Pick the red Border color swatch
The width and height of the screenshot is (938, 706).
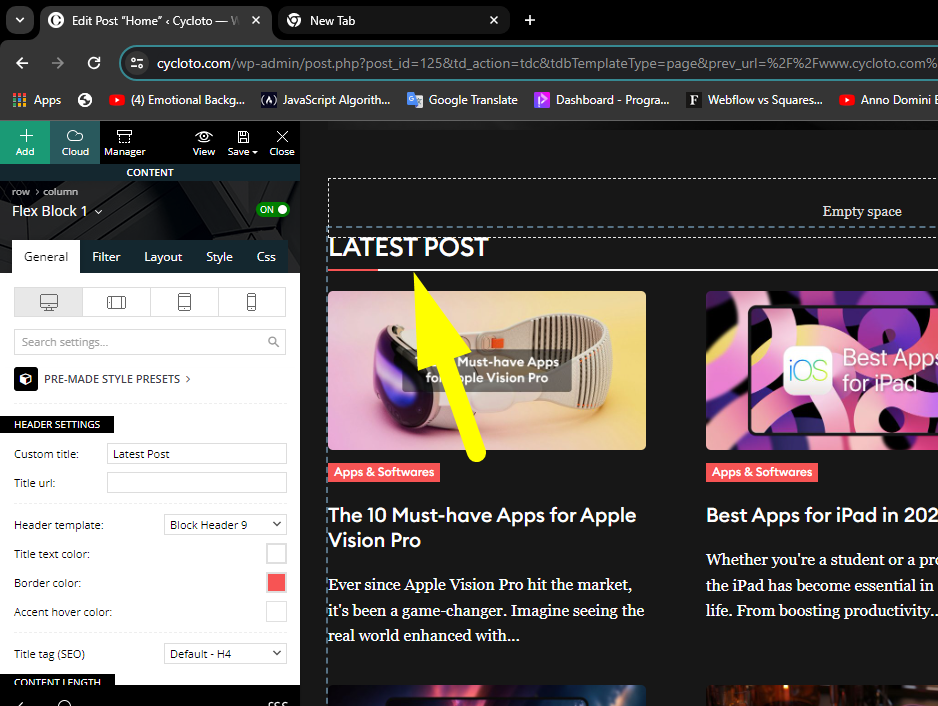point(276,582)
